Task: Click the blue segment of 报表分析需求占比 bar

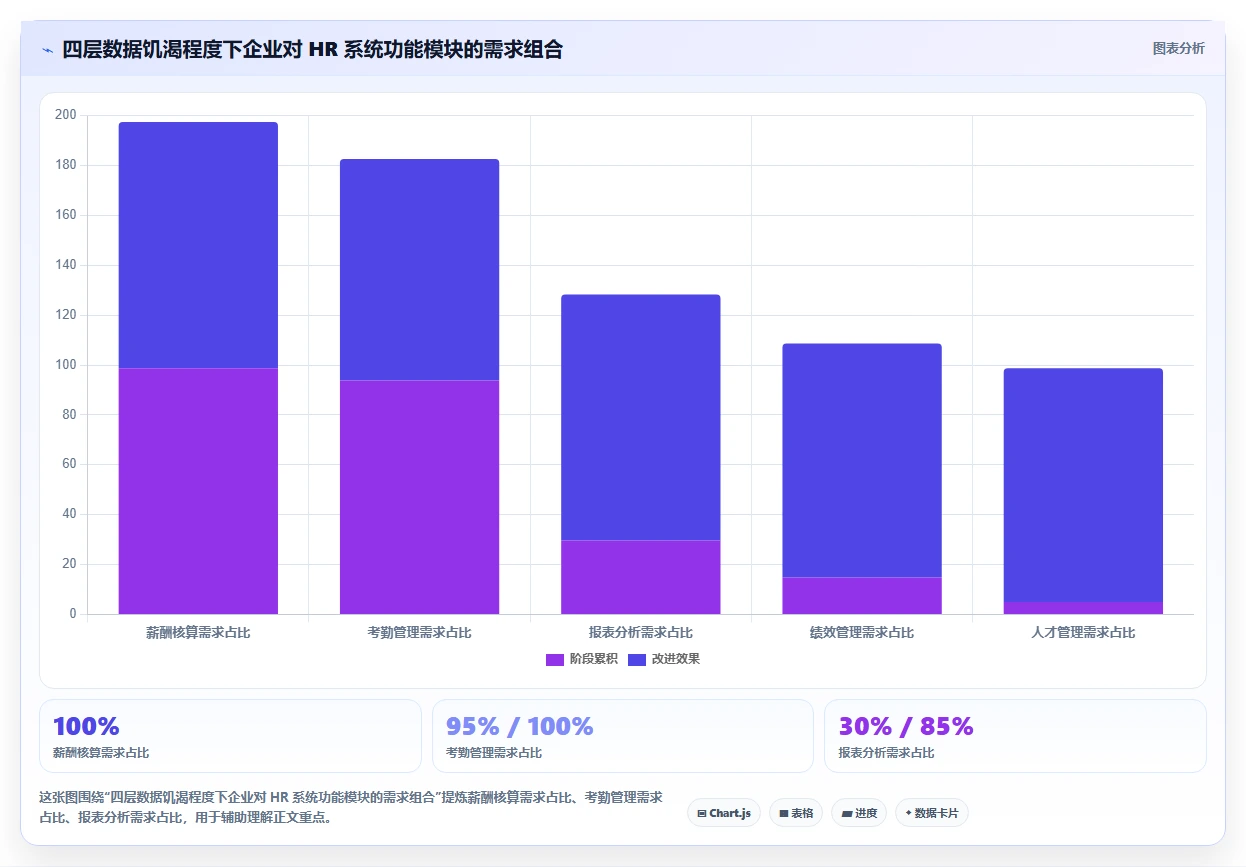Action: pyautogui.click(x=640, y=417)
